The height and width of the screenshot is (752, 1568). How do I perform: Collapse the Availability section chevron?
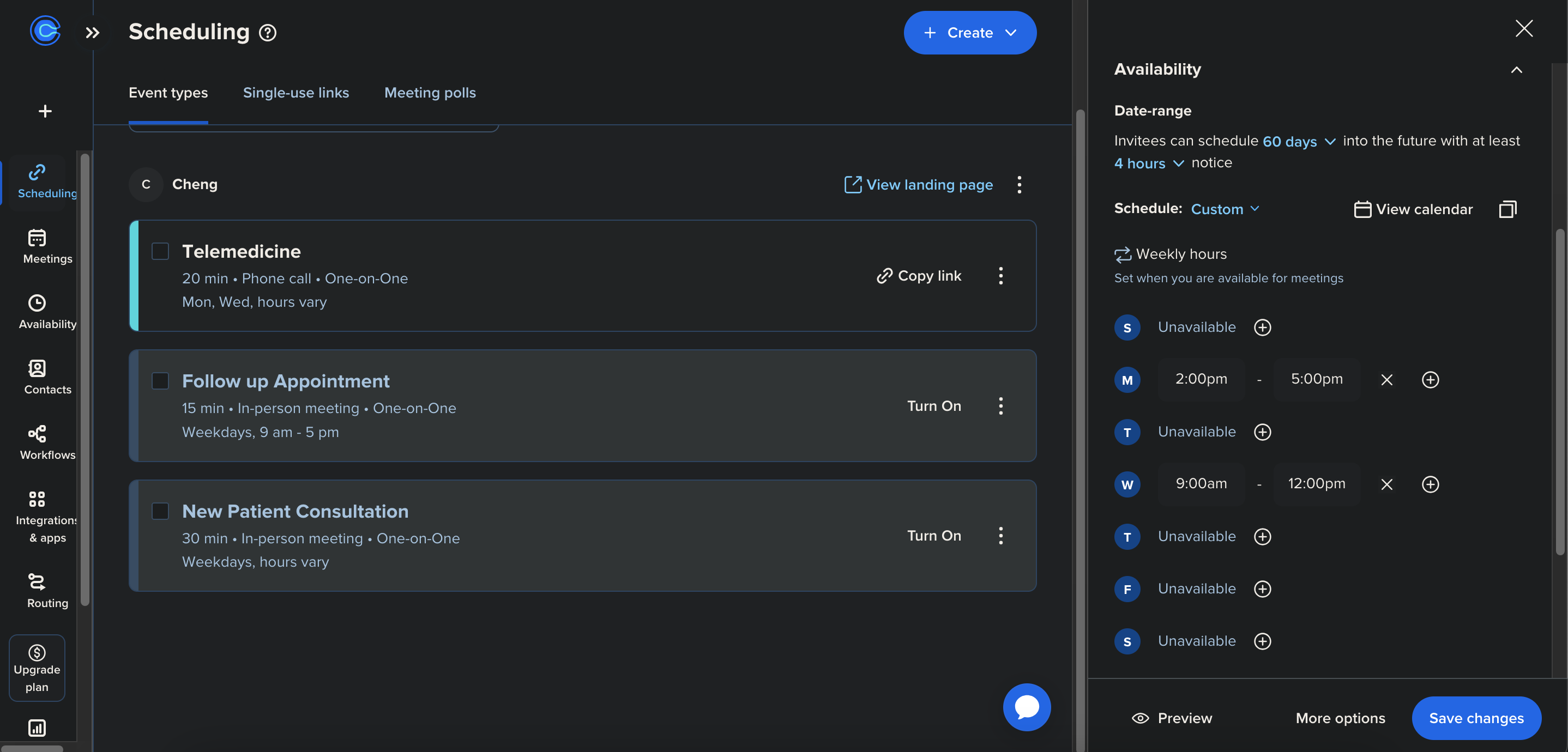pyautogui.click(x=1516, y=69)
